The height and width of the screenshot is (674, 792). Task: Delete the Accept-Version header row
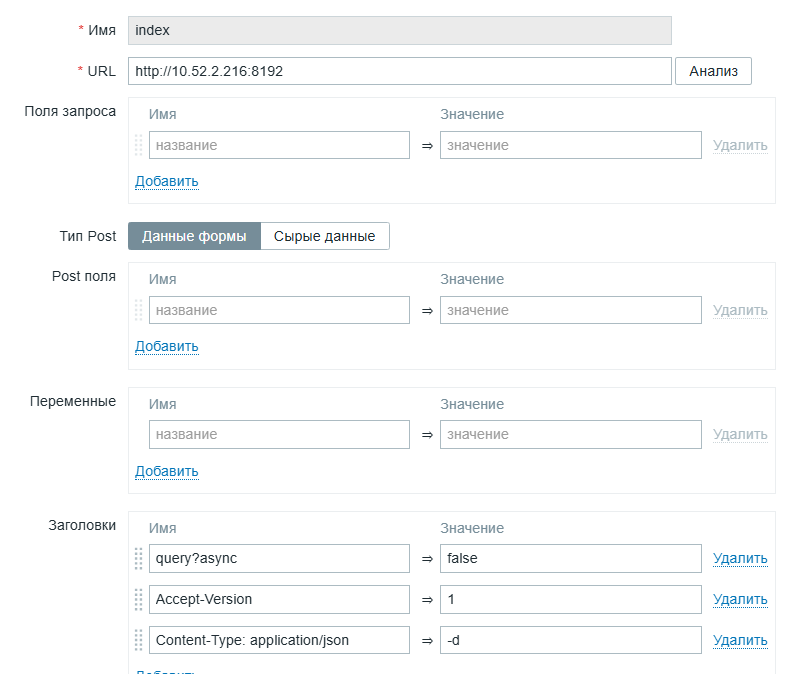pos(740,599)
